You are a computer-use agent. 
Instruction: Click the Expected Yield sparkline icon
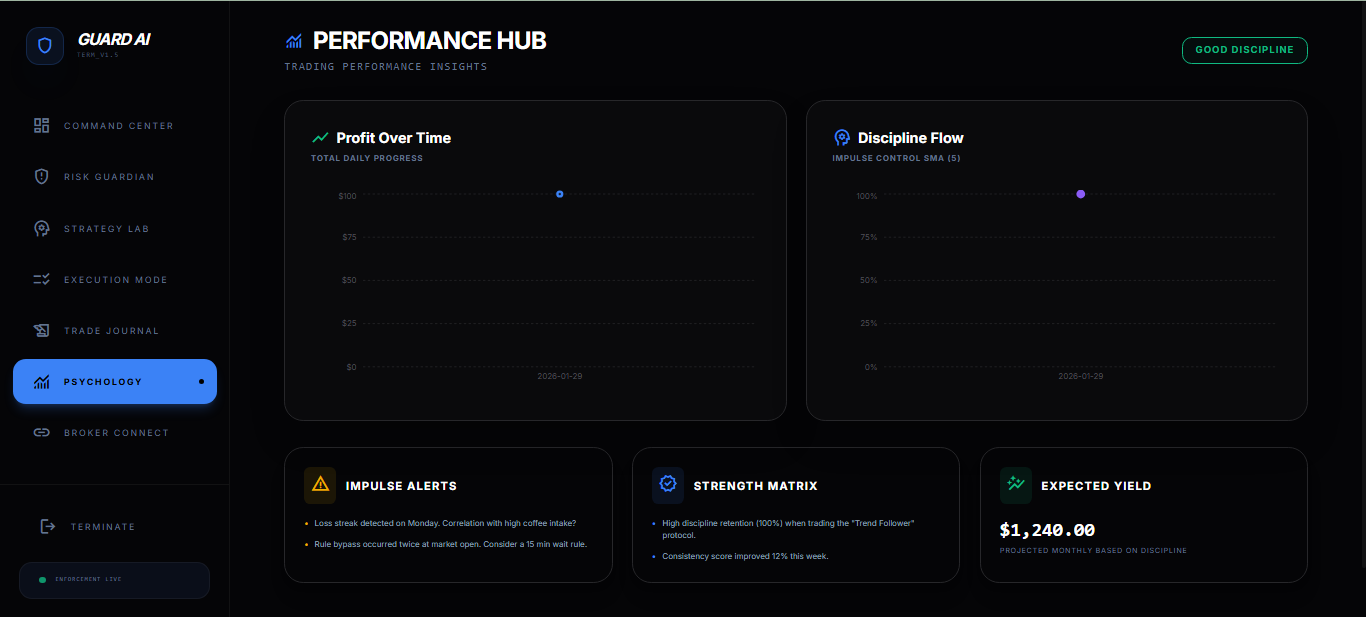(1015, 484)
